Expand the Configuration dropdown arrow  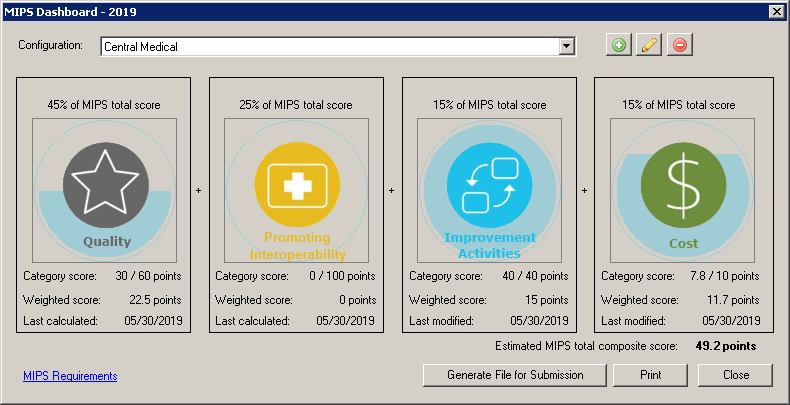click(567, 46)
